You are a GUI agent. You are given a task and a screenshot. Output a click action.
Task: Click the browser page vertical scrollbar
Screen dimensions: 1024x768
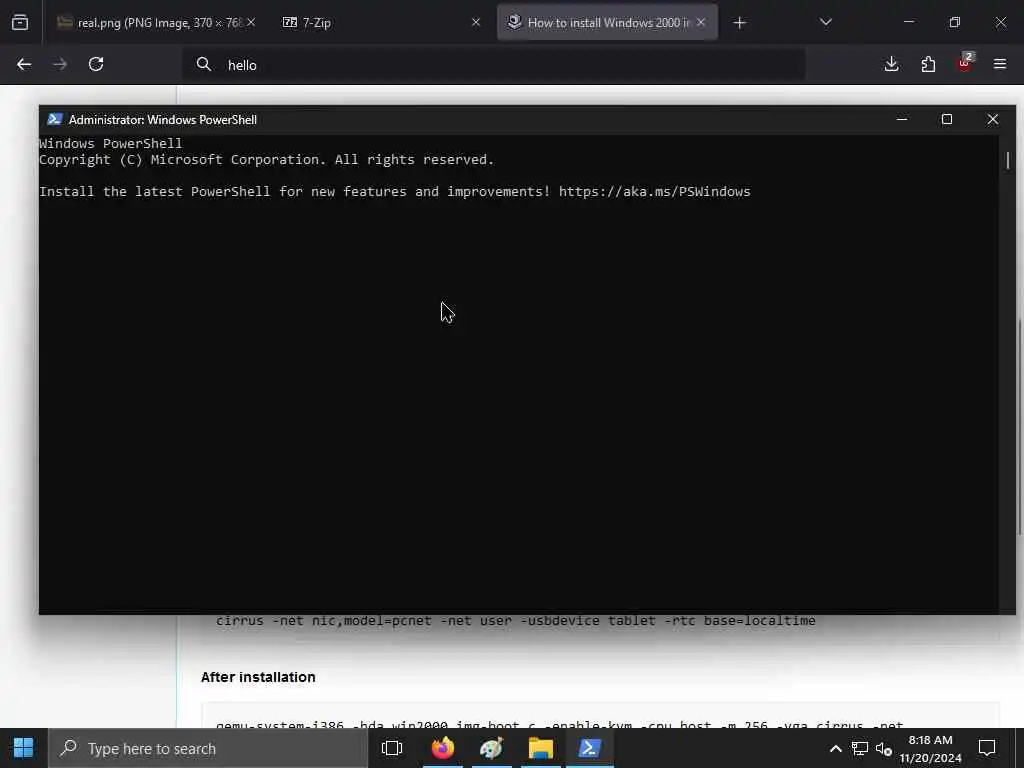pyautogui.click(x=1020, y=426)
